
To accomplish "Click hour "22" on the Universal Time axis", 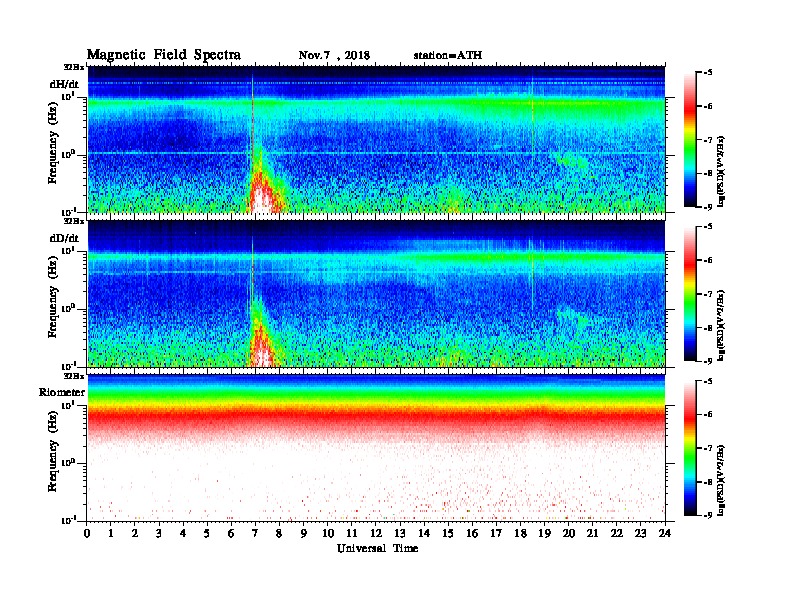I will [x=616, y=534].
